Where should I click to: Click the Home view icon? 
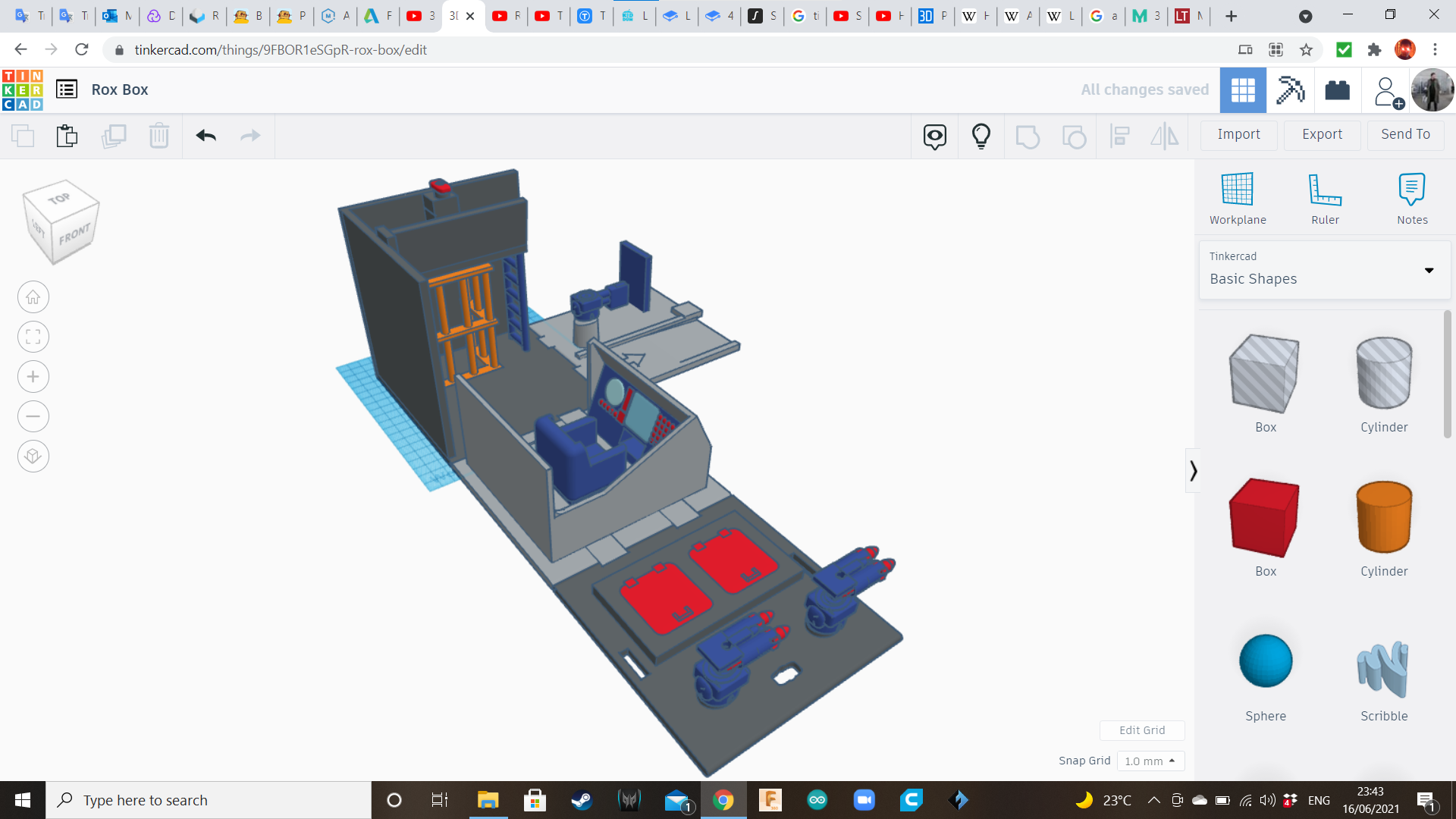(33, 297)
